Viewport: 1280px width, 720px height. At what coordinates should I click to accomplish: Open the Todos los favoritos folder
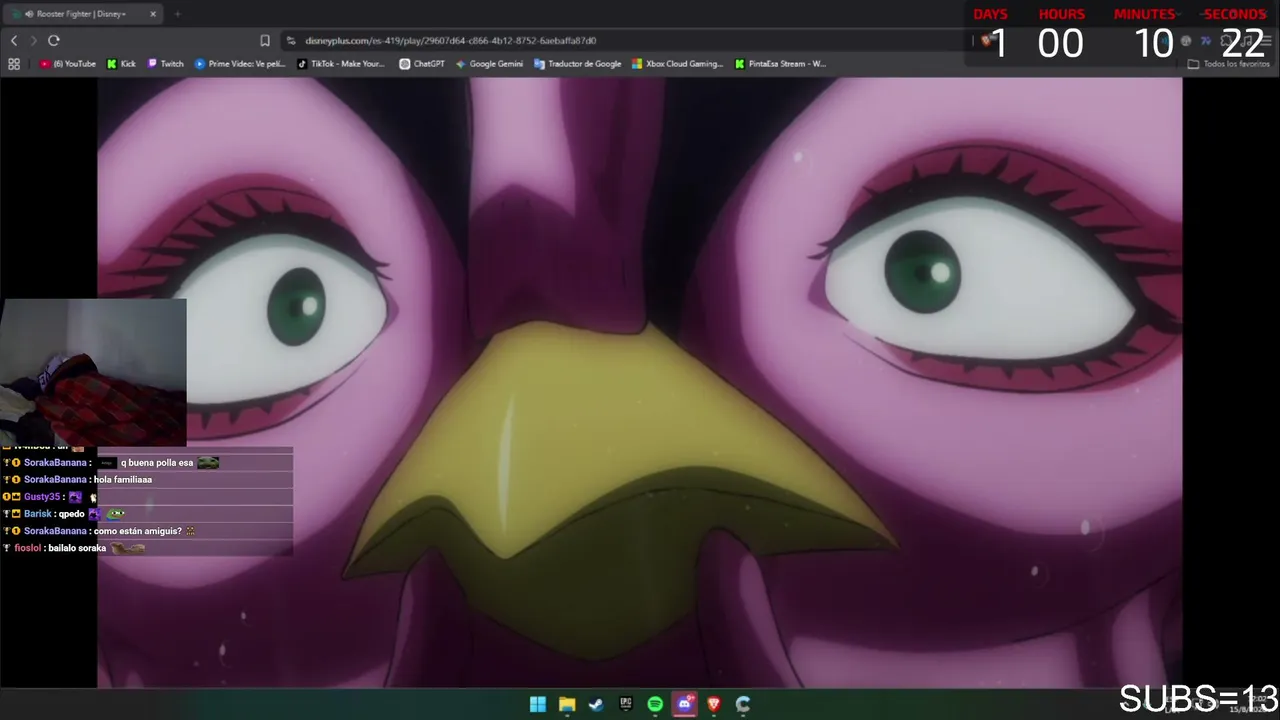[1229, 64]
